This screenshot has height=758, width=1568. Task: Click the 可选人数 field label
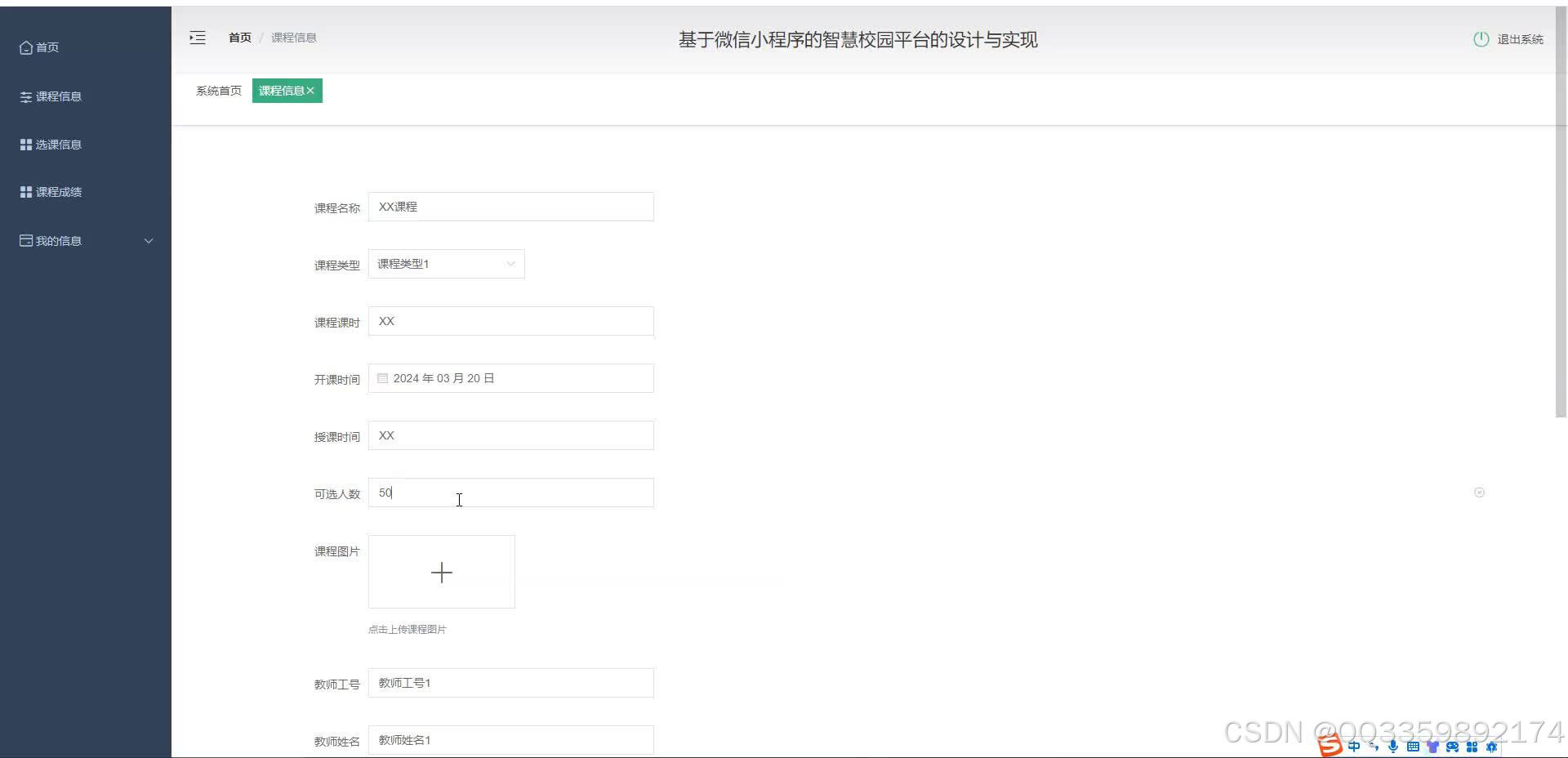click(337, 494)
